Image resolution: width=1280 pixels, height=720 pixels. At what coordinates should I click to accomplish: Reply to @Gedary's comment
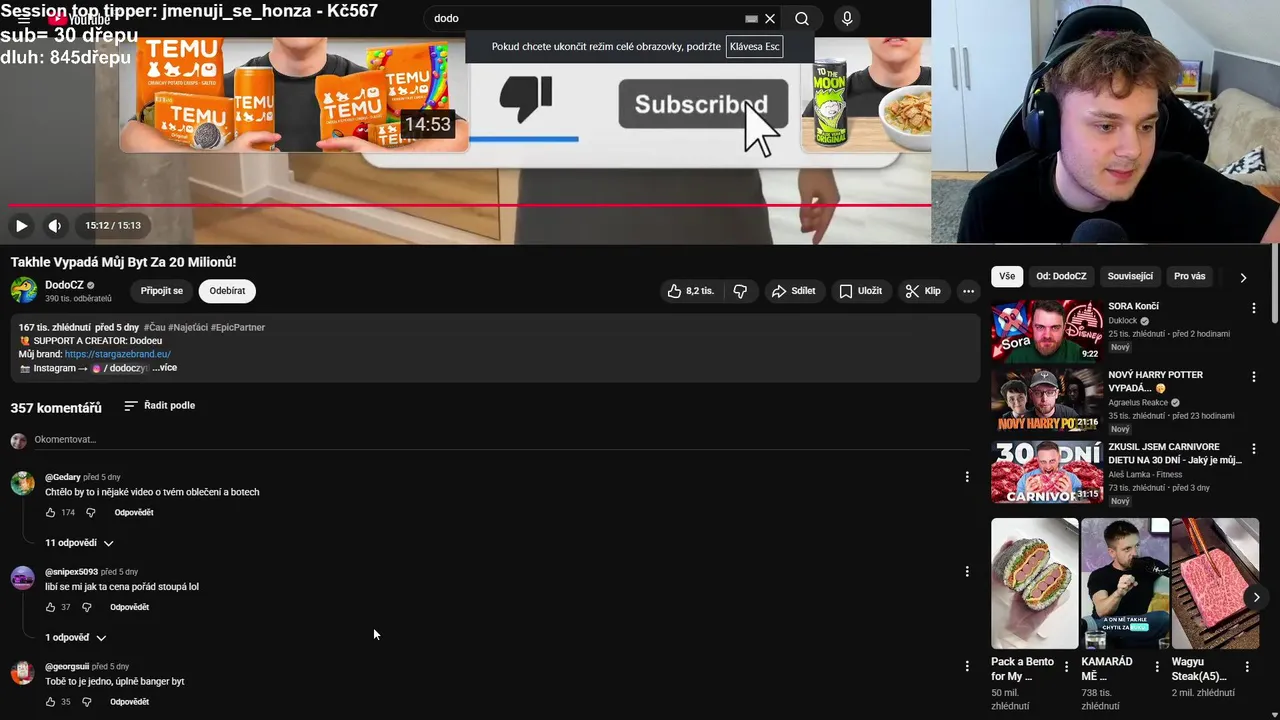(x=134, y=513)
